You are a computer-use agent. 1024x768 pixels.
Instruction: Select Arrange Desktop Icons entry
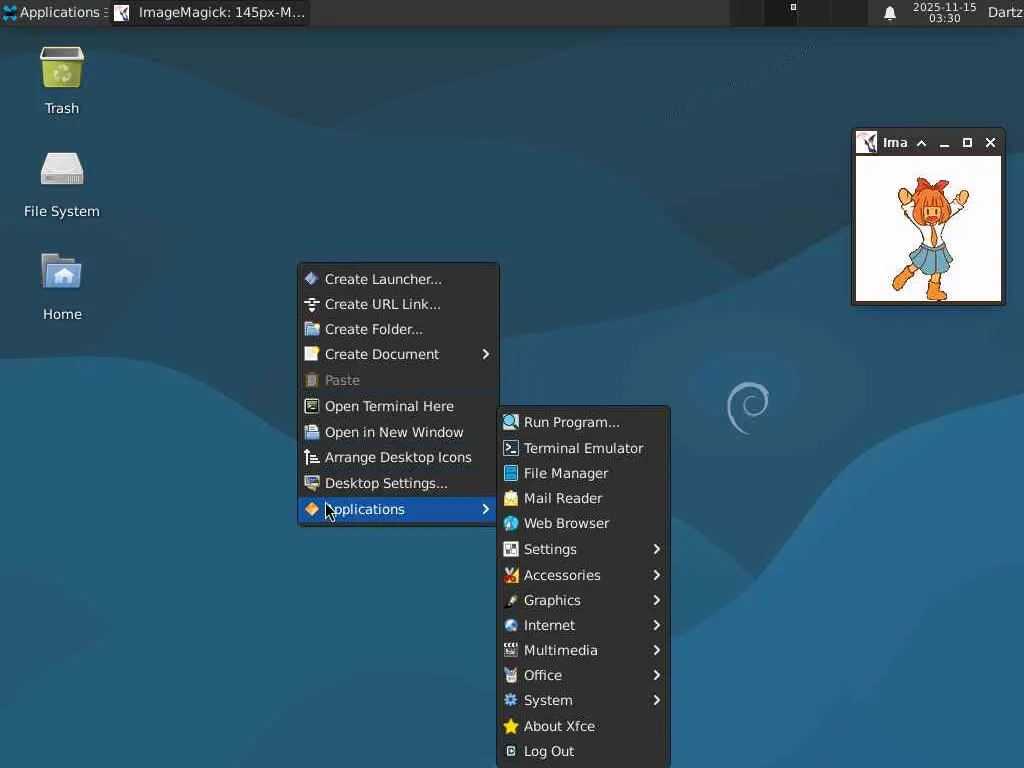[398, 457]
